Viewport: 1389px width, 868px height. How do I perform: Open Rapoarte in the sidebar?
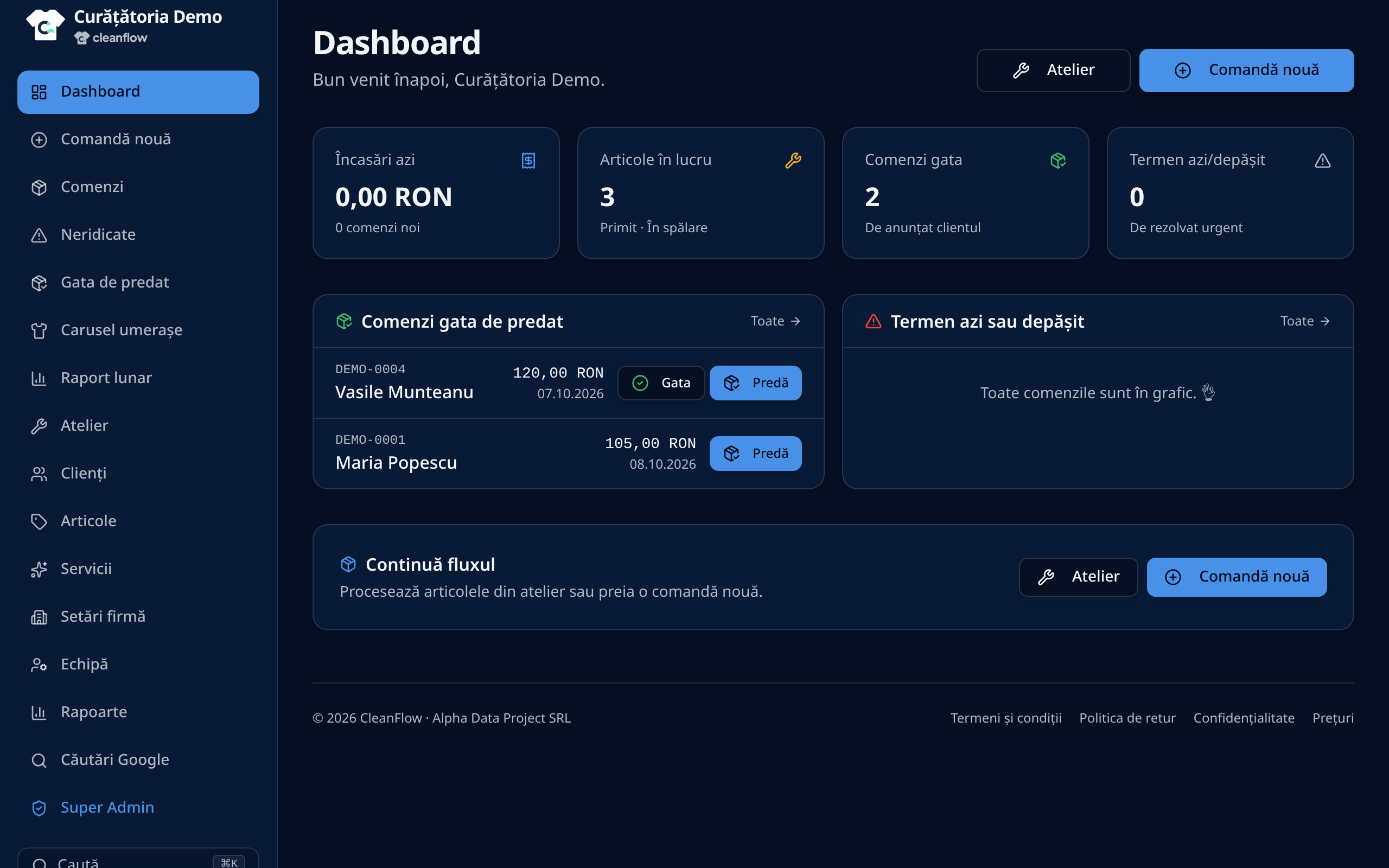pyautogui.click(x=138, y=712)
